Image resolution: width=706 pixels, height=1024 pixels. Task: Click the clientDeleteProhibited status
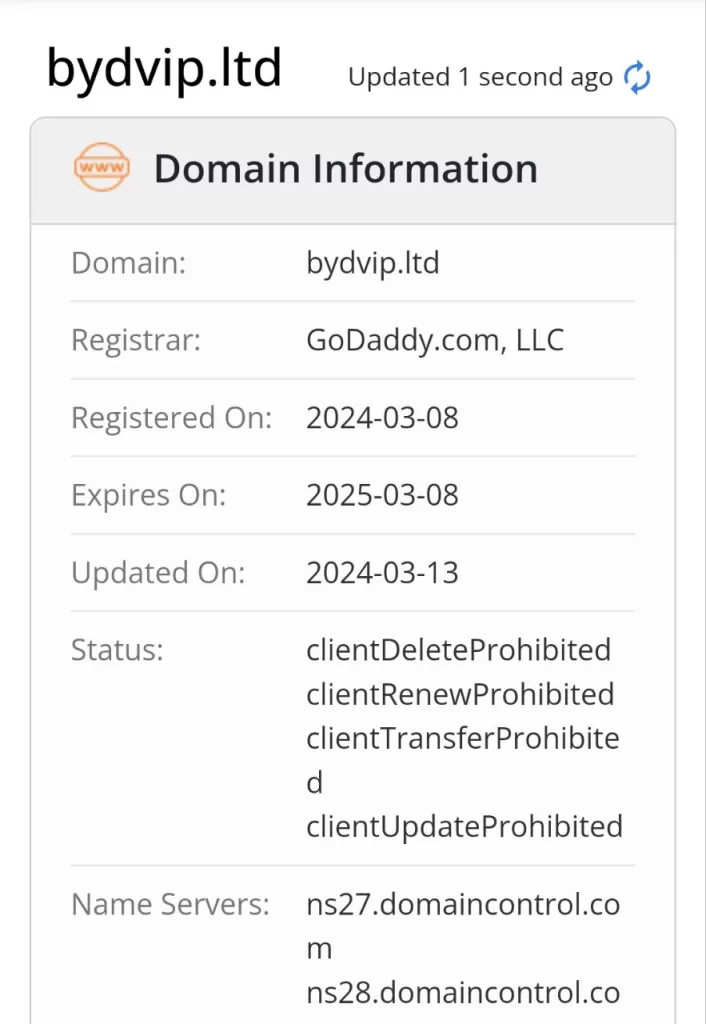coord(458,650)
